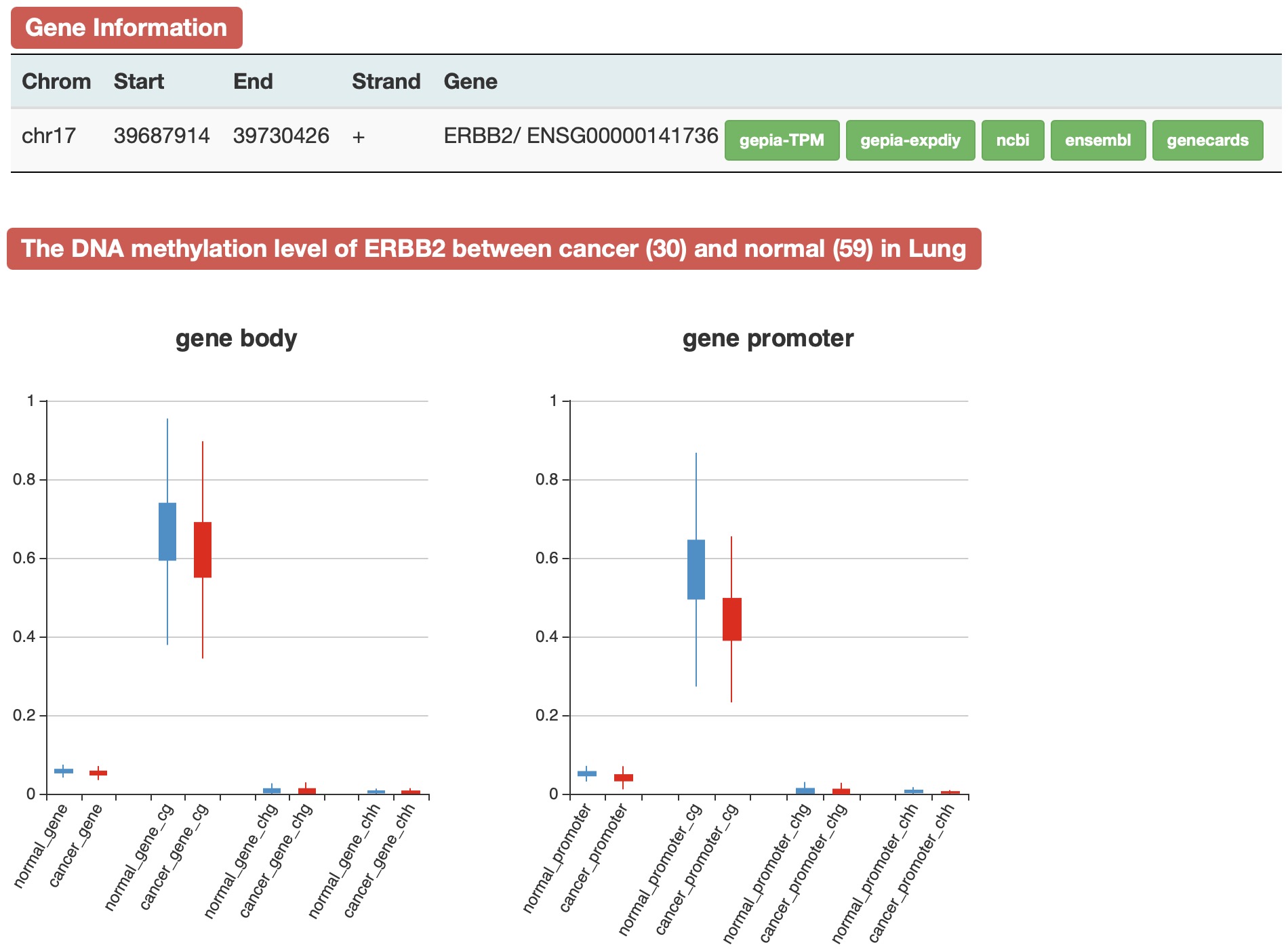
Task: Click the Lung DNA methylation level heading
Action: point(494,249)
